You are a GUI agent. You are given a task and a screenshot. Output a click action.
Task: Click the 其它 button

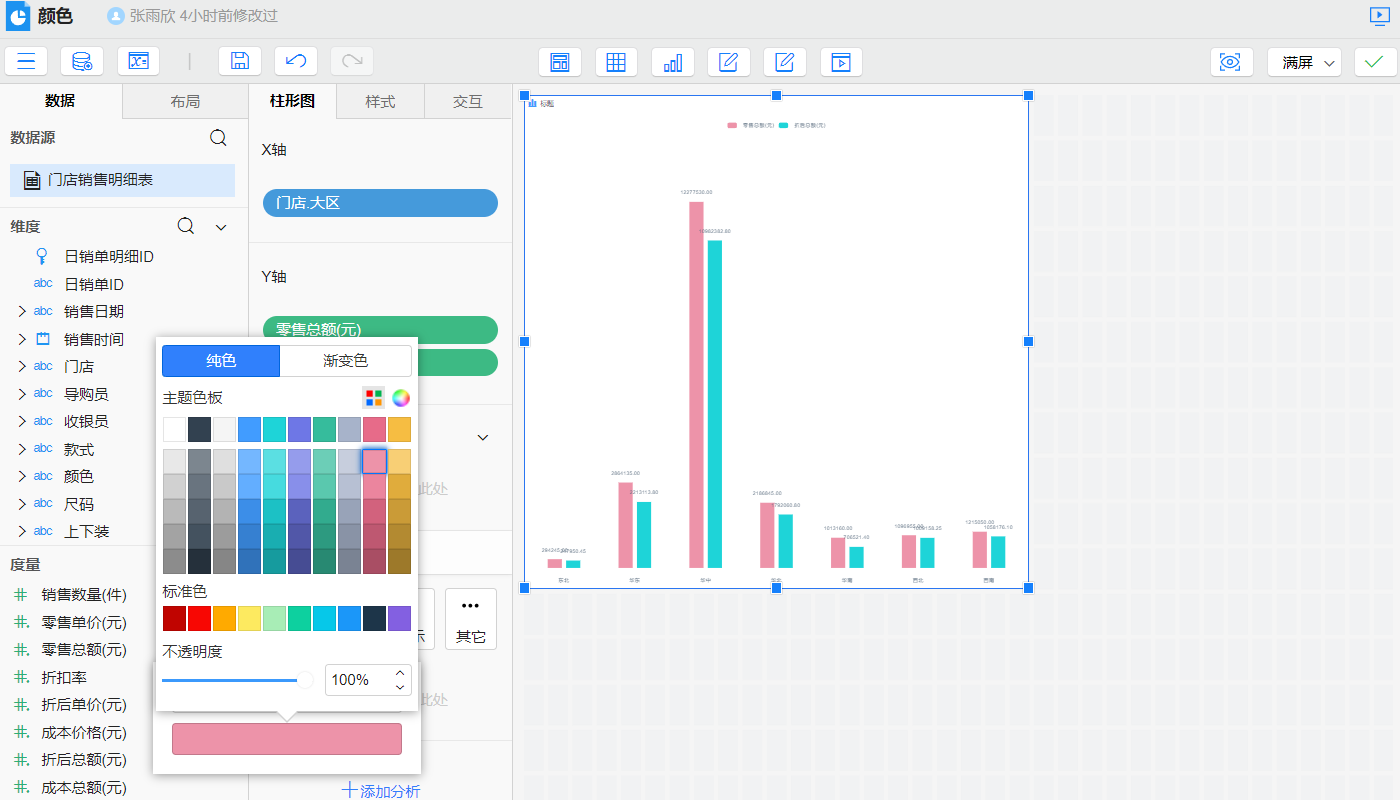click(x=470, y=620)
